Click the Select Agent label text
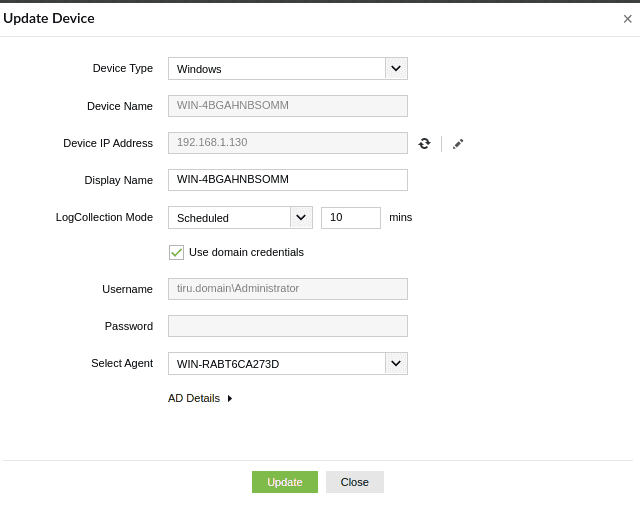 (122, 363)
